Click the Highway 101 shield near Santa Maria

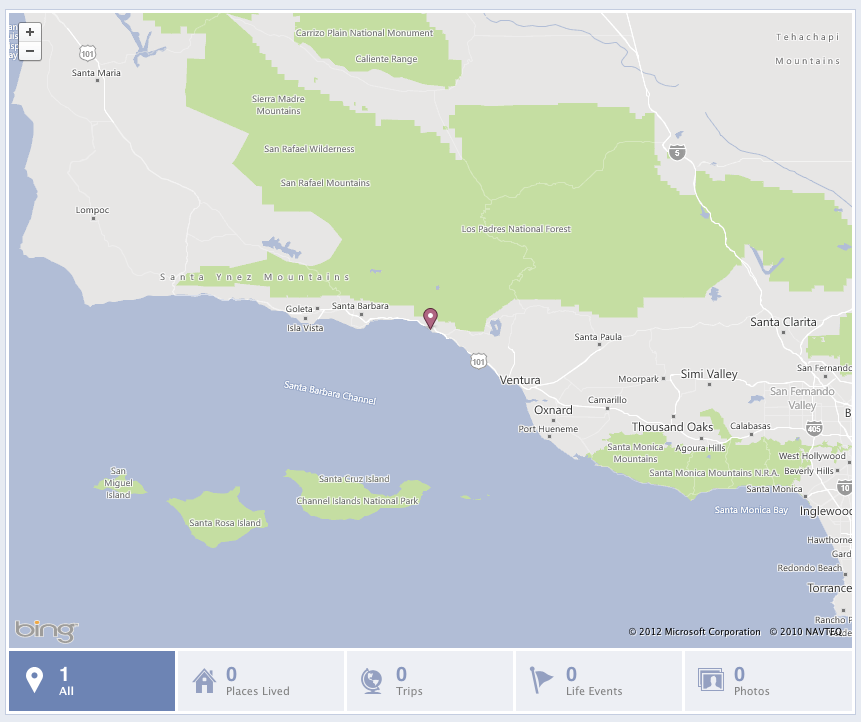pyautogui.click(x=88, y=51)
